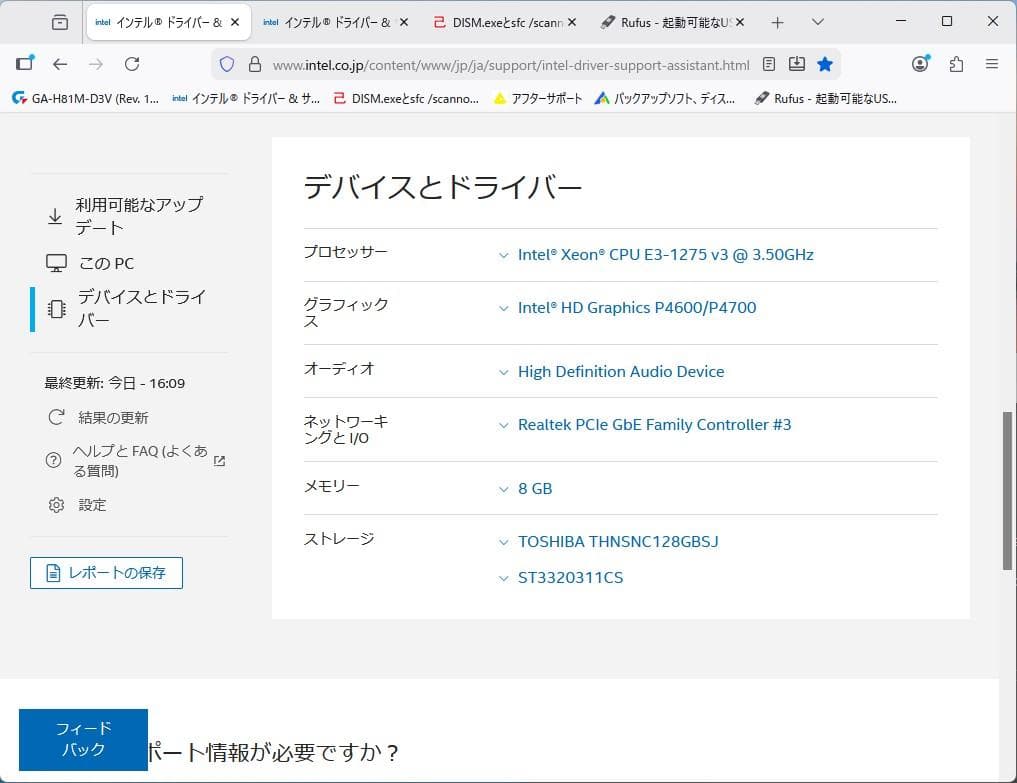Open アフターサポート bookmark

538,99
